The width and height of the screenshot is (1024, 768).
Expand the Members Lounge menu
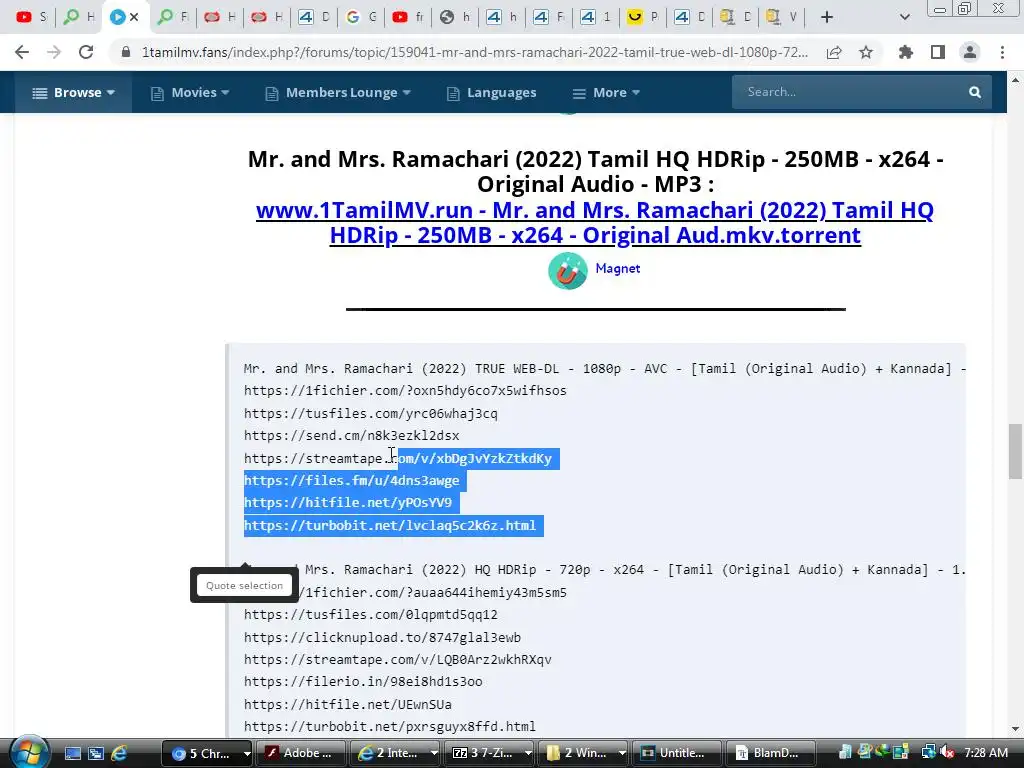(x=338, y=93)
